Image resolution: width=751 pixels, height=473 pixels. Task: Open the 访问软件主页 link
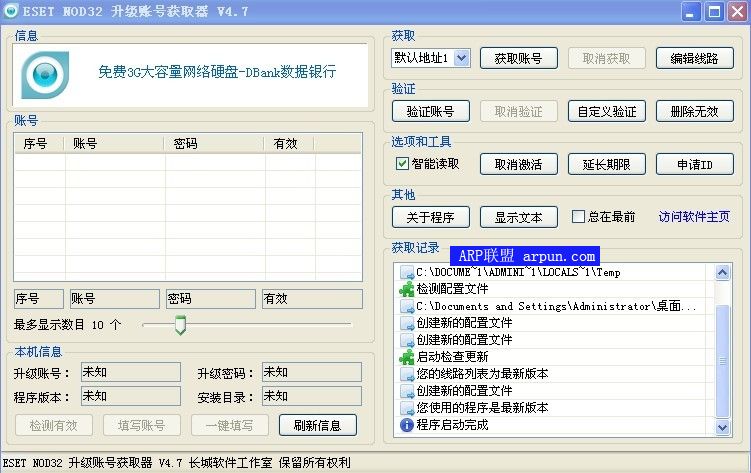coord(694,217)
